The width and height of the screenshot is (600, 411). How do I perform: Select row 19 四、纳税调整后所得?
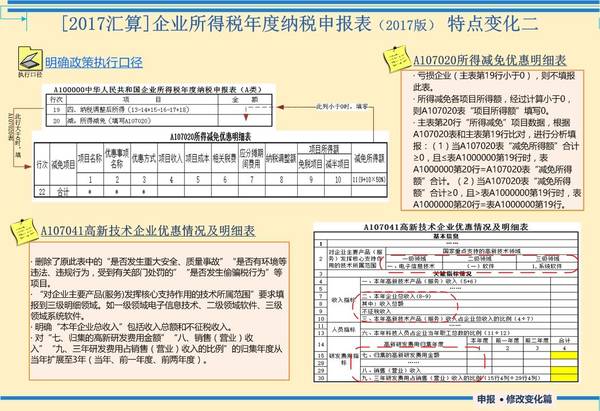[159, 109]
